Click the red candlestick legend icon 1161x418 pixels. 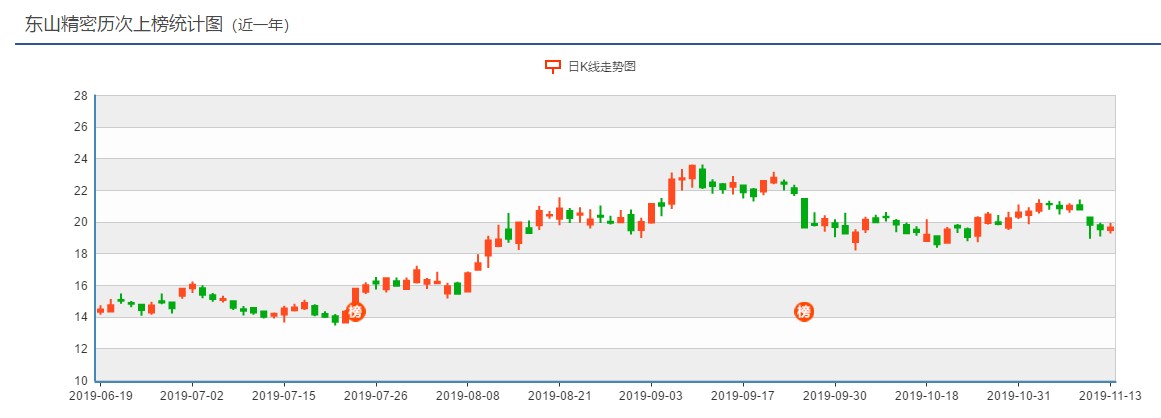[x=552, y=67]
